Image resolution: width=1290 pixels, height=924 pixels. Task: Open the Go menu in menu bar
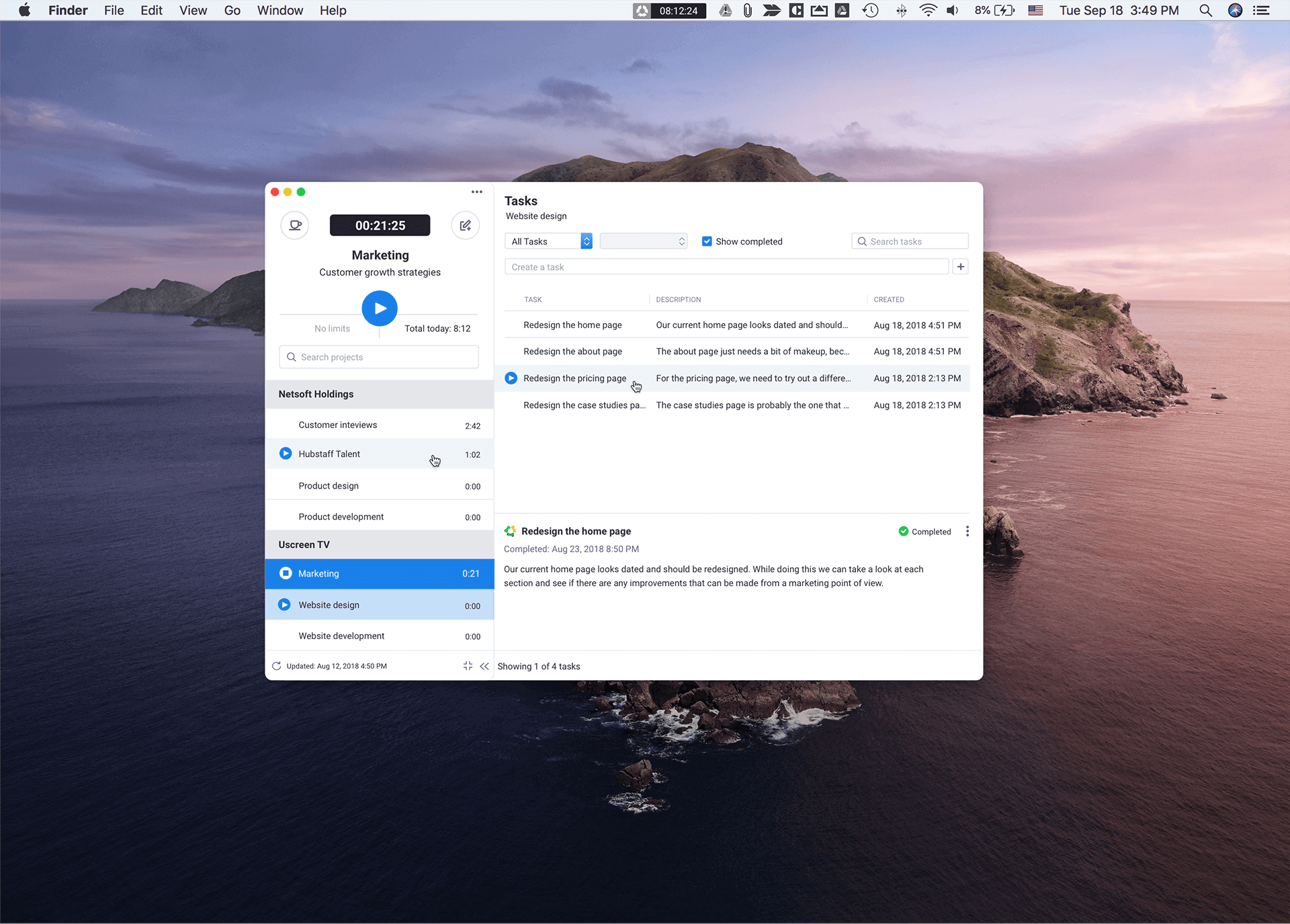tap(232, 10)
